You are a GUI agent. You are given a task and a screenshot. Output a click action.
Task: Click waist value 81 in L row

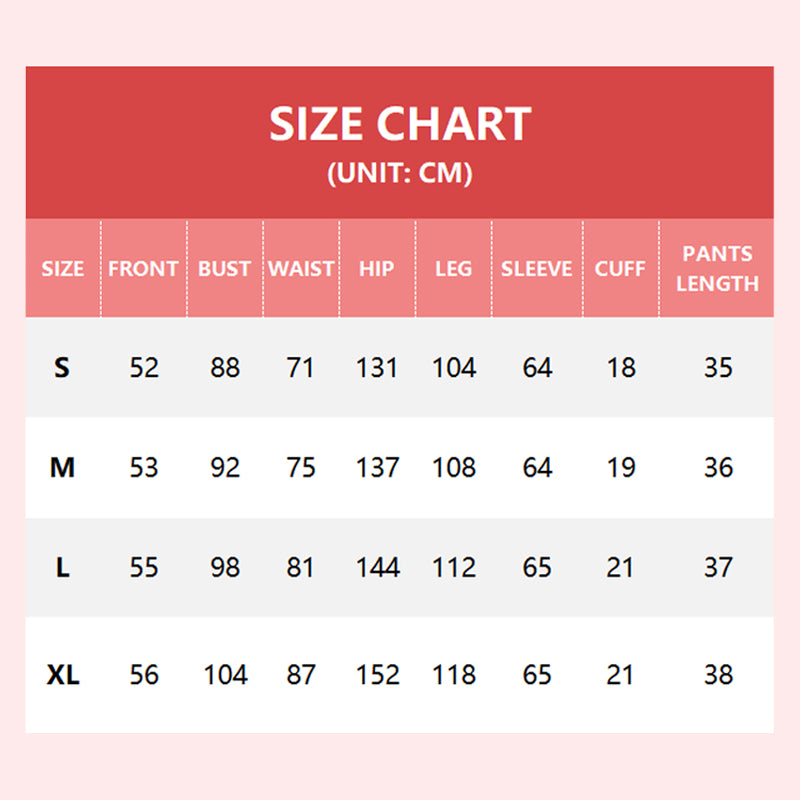pyautogui.click(x=301, y=568)
